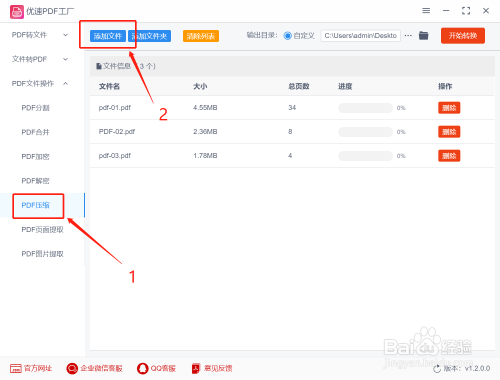Viewport: 500px width, 380px height.
Task: Click the 4.55MB size cell
Action: click(x=205, y=108)
